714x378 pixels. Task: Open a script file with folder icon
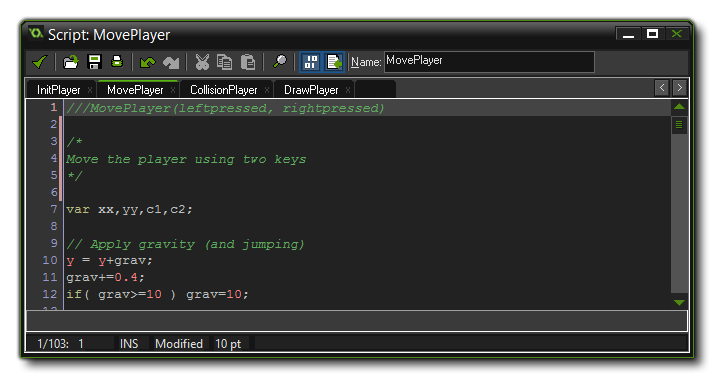click(x=71, y=62)
